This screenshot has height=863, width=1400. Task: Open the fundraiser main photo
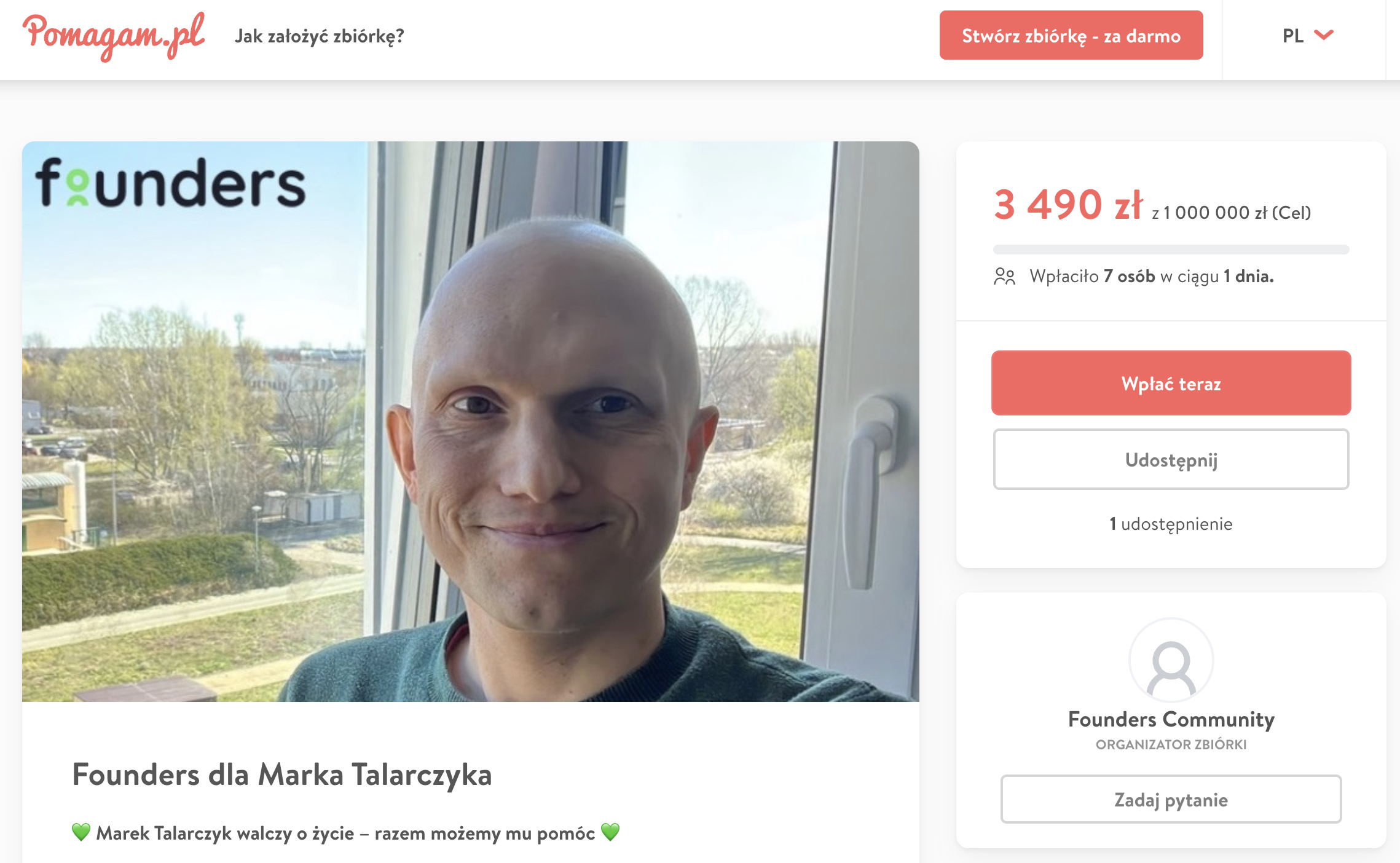tap(471, 422)
